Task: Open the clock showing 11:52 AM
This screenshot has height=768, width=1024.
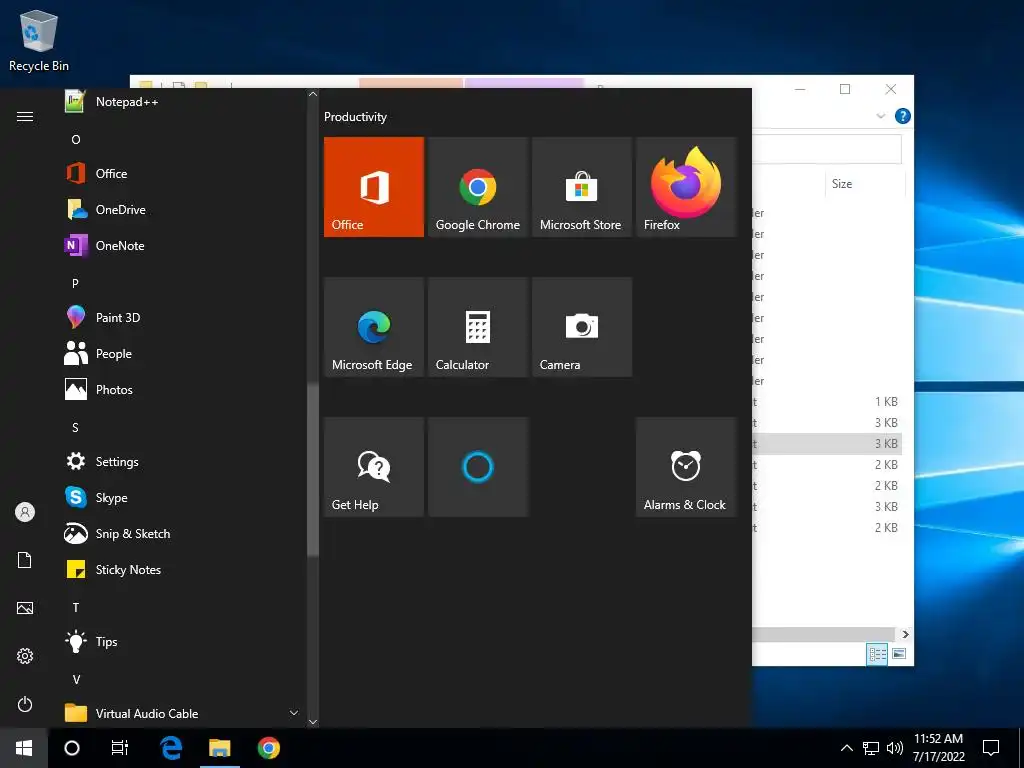Action: coord(938,748)
